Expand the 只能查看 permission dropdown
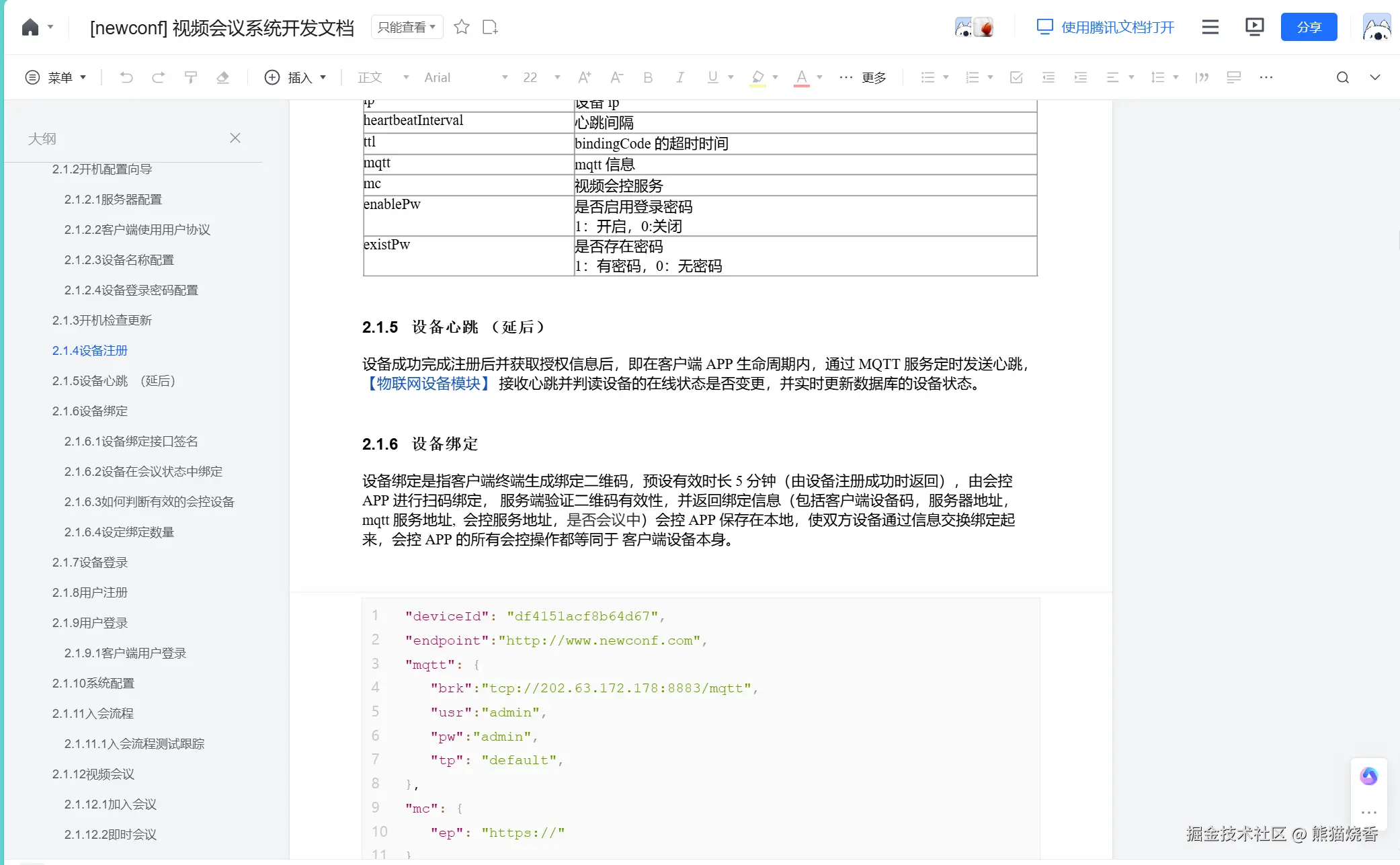 tap(407, 27)
